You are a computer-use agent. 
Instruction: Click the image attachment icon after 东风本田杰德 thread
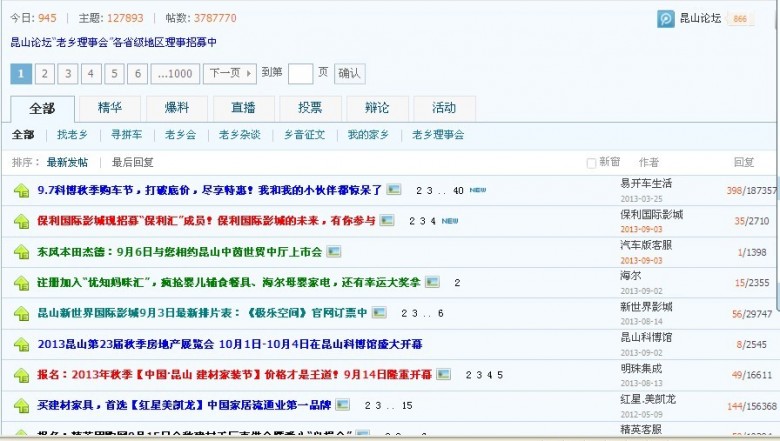click(334, 252)
